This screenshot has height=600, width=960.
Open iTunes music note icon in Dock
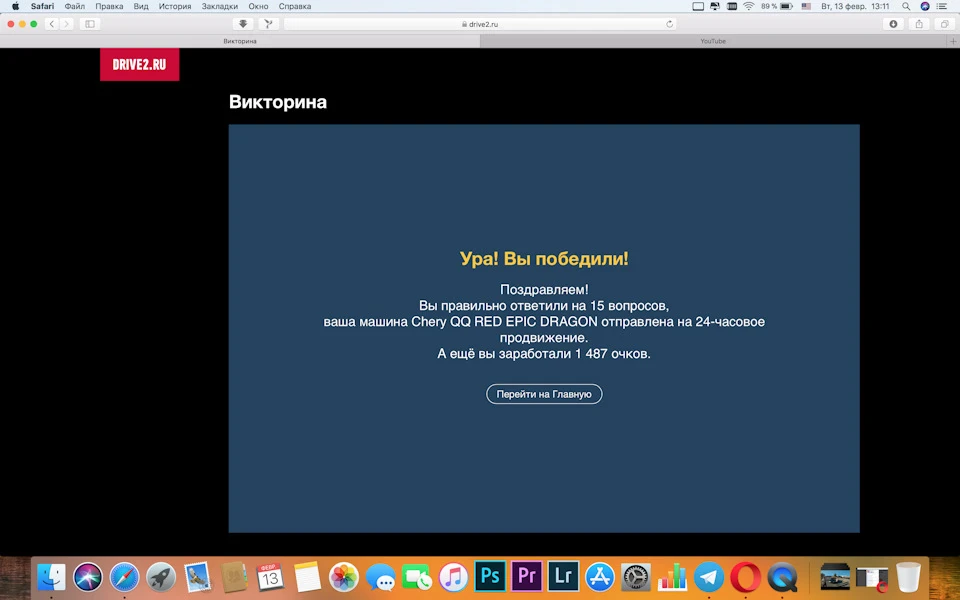tap(453, 577)
